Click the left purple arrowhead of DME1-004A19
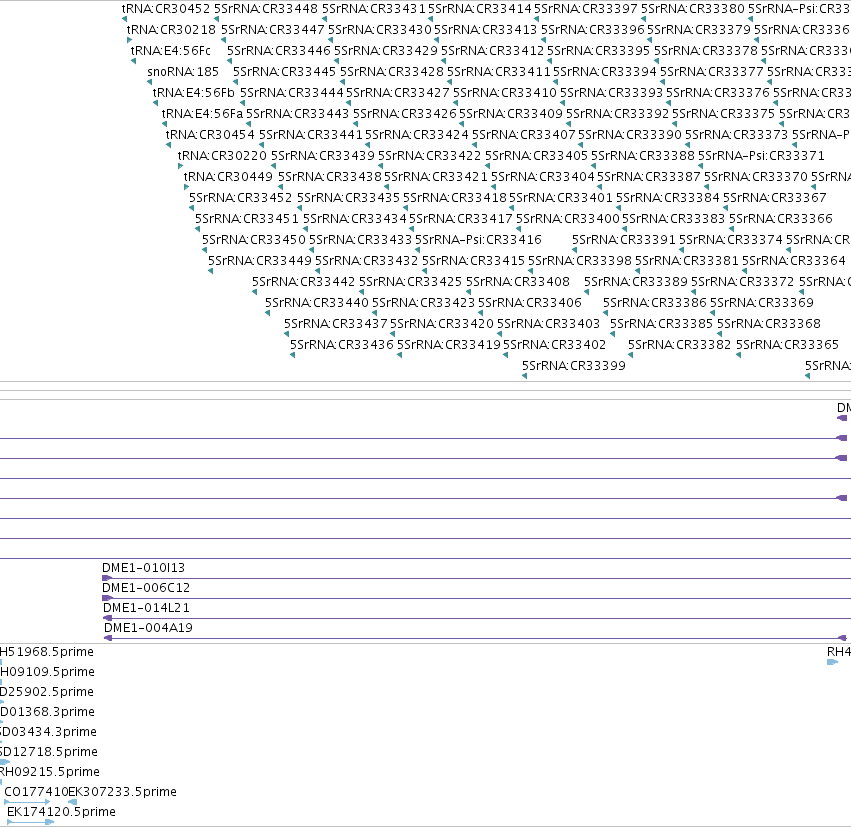This screenshot has height=827, width=851. [108, 638]
